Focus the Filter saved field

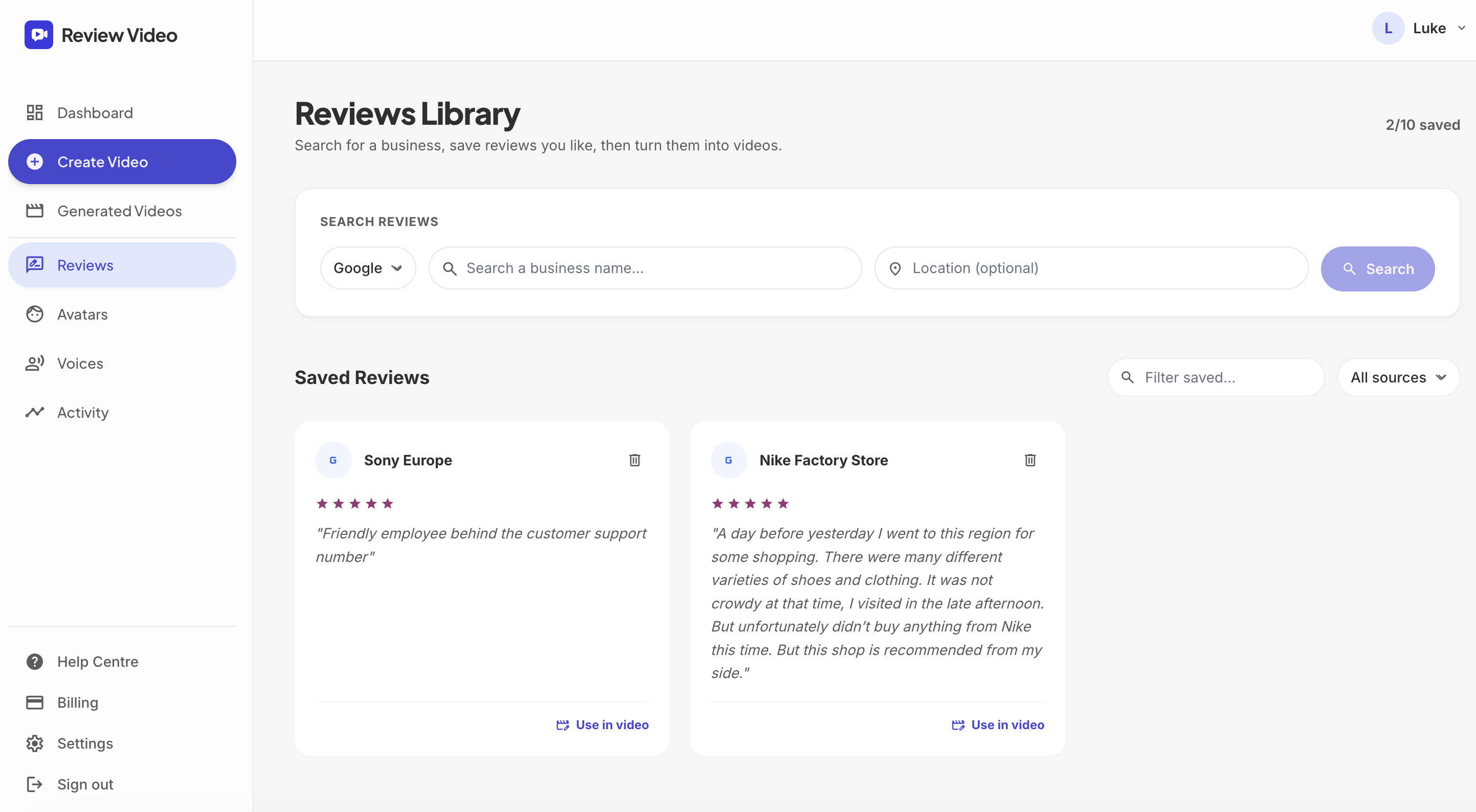coord(1216,378)
